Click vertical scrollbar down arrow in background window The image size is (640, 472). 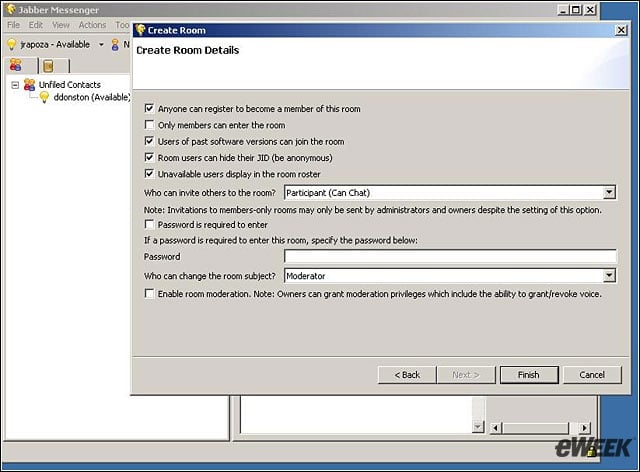pos(478,427)
